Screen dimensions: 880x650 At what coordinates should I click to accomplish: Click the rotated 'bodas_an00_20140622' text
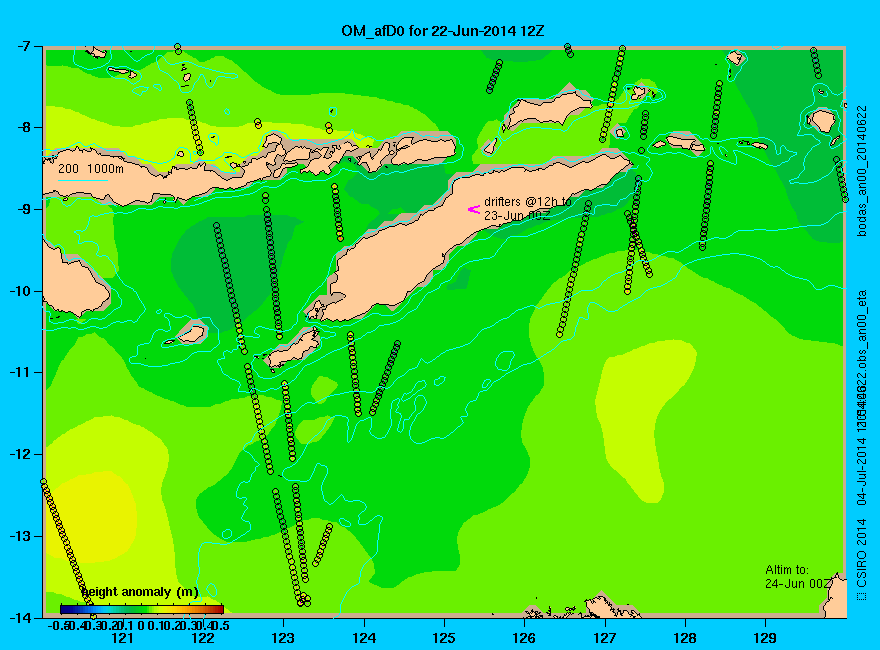[x=862, y=171]
